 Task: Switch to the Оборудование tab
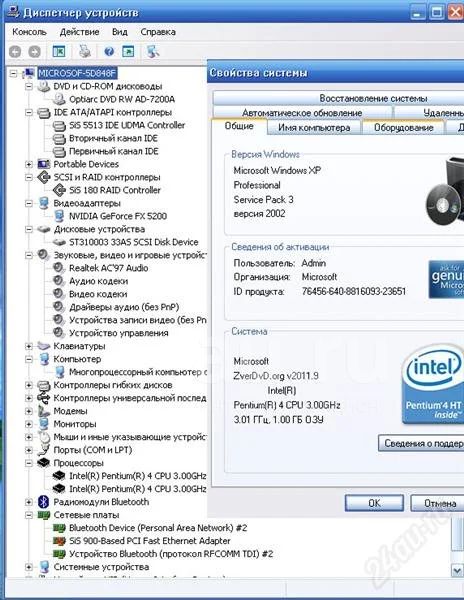pos(404,128)
